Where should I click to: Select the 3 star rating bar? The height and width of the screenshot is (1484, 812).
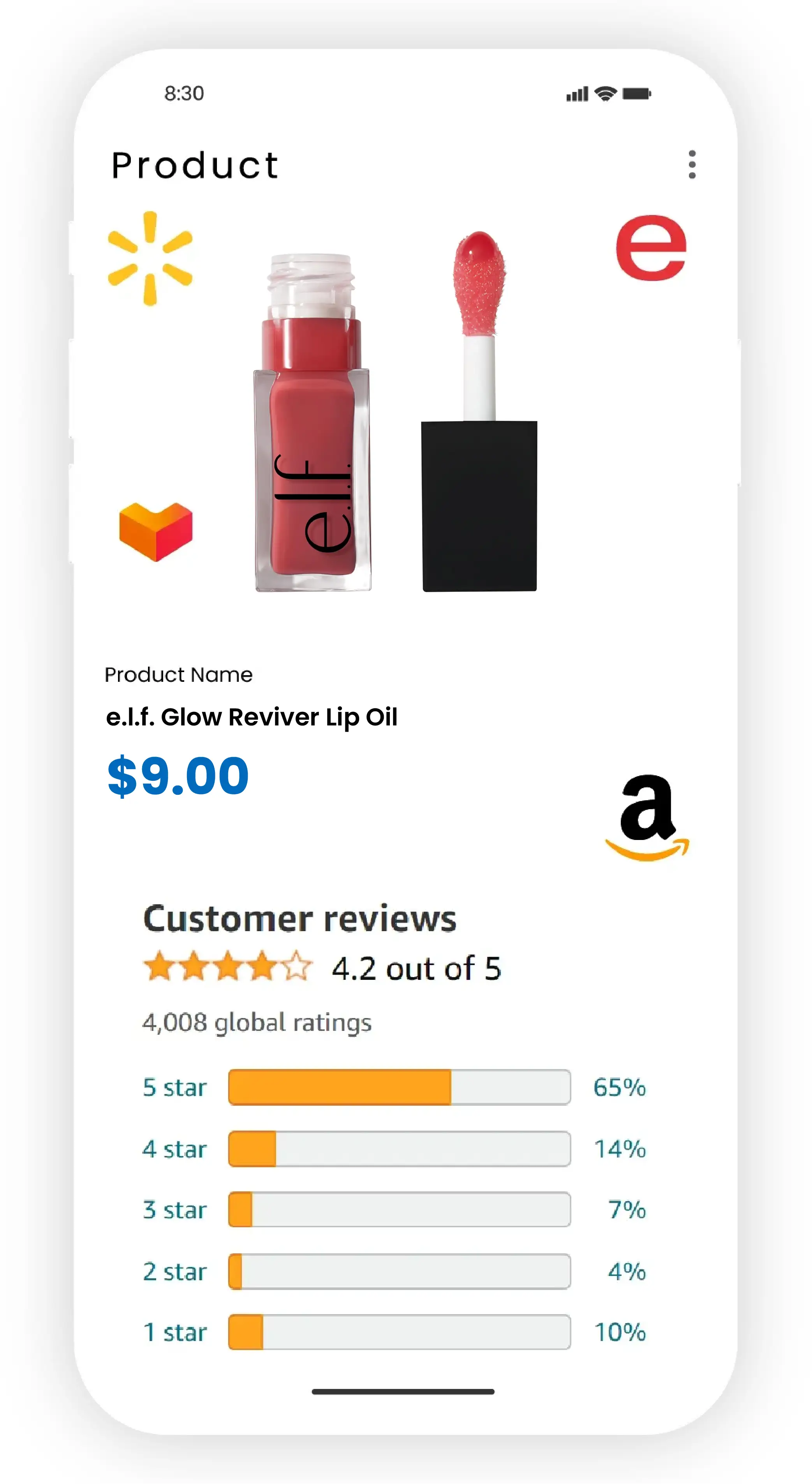[399, 1210]
